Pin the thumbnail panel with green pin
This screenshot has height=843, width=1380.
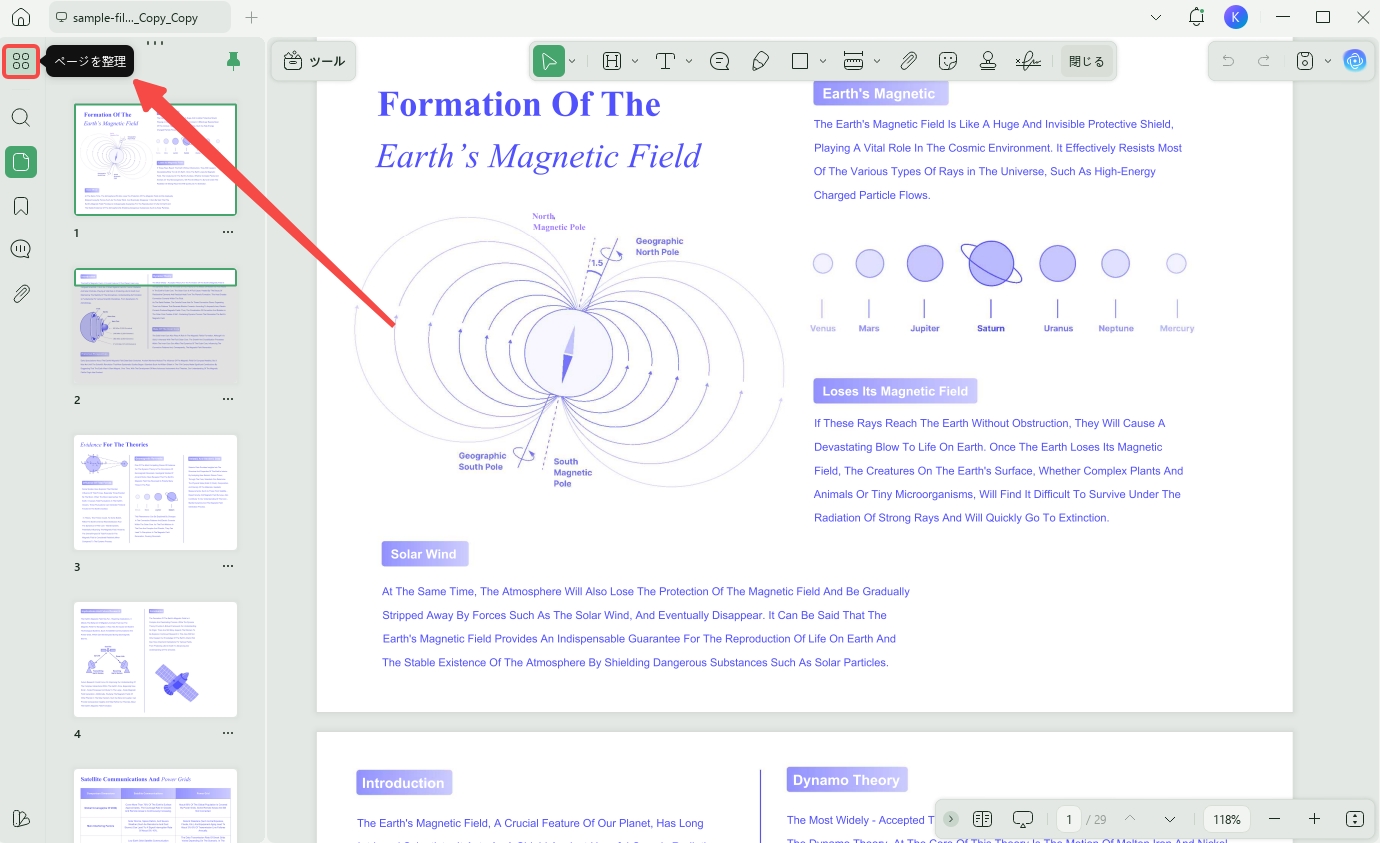click(x=233, y=62)
